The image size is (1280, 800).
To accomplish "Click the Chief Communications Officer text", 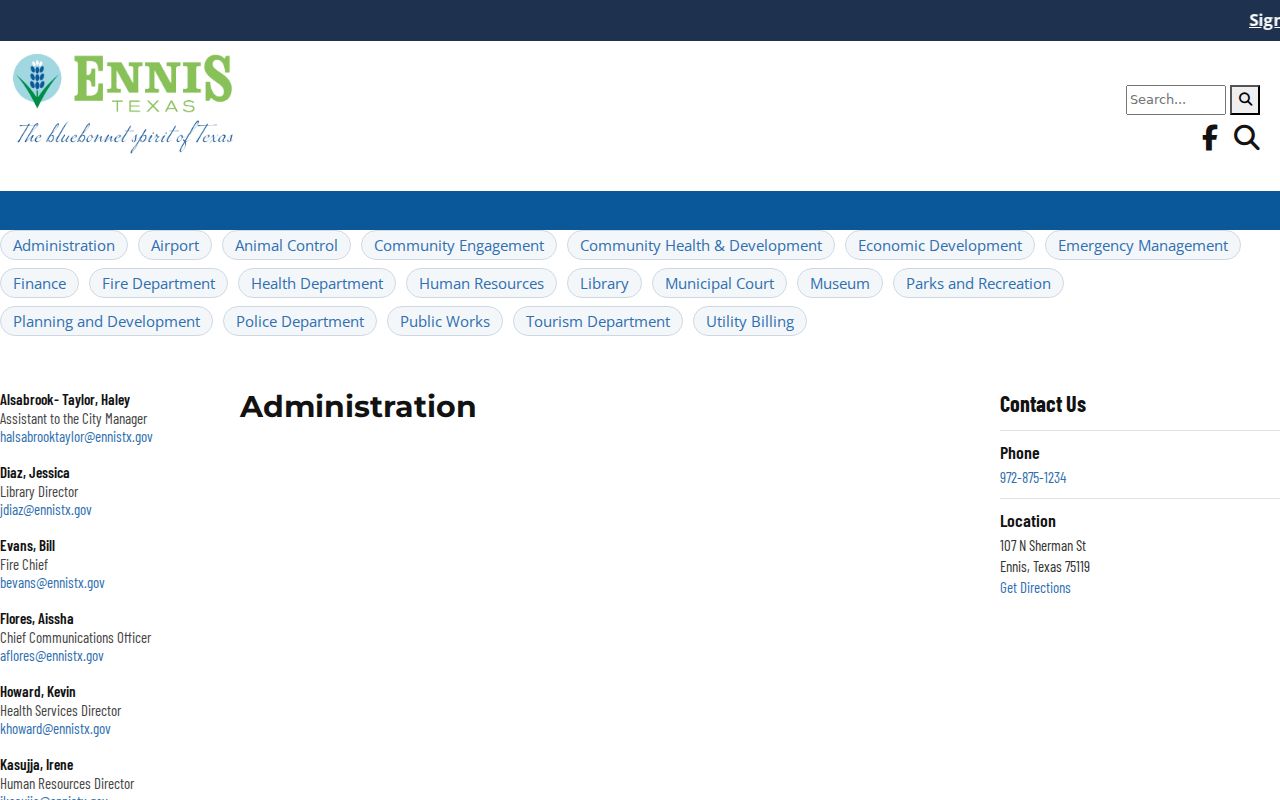I will (x=76, y=638).
